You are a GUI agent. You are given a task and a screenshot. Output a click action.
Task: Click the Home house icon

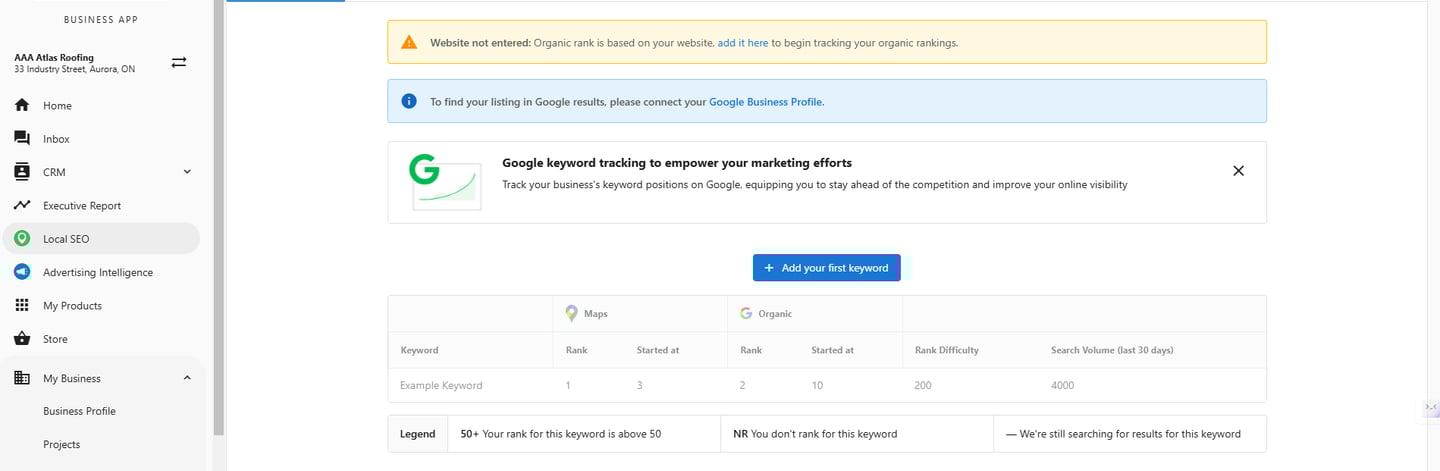click(x=22, y=105)
